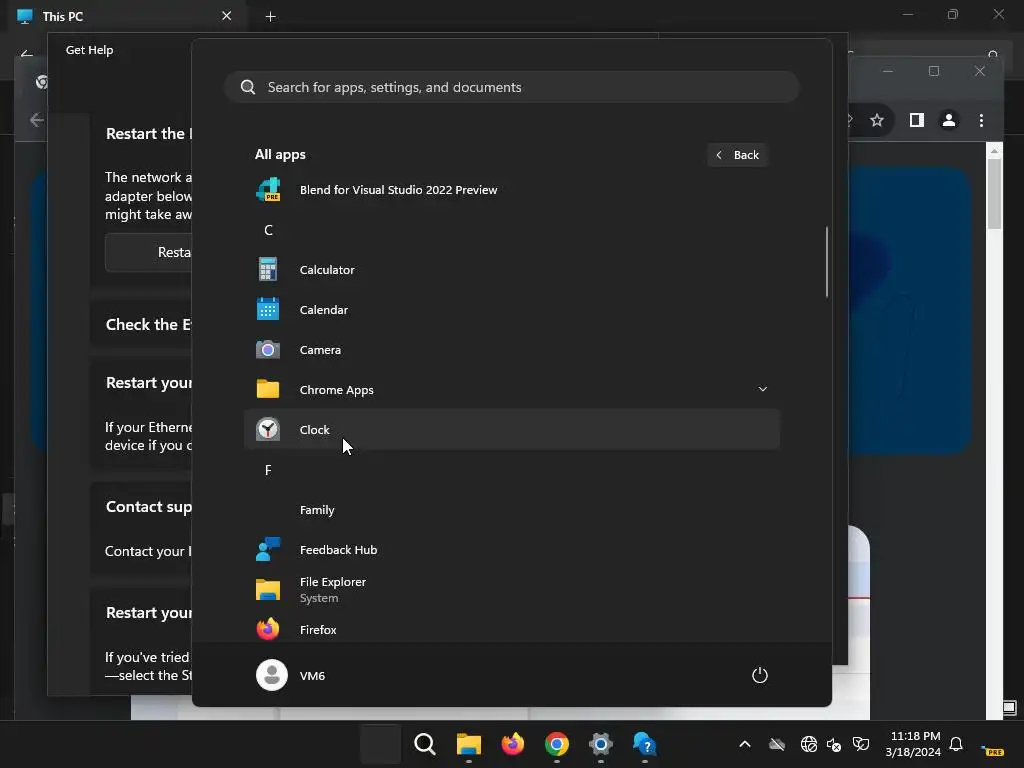Screen dimensions: 1024x768
Task: Click the Start menu search field
Action: tap(512, 87)
